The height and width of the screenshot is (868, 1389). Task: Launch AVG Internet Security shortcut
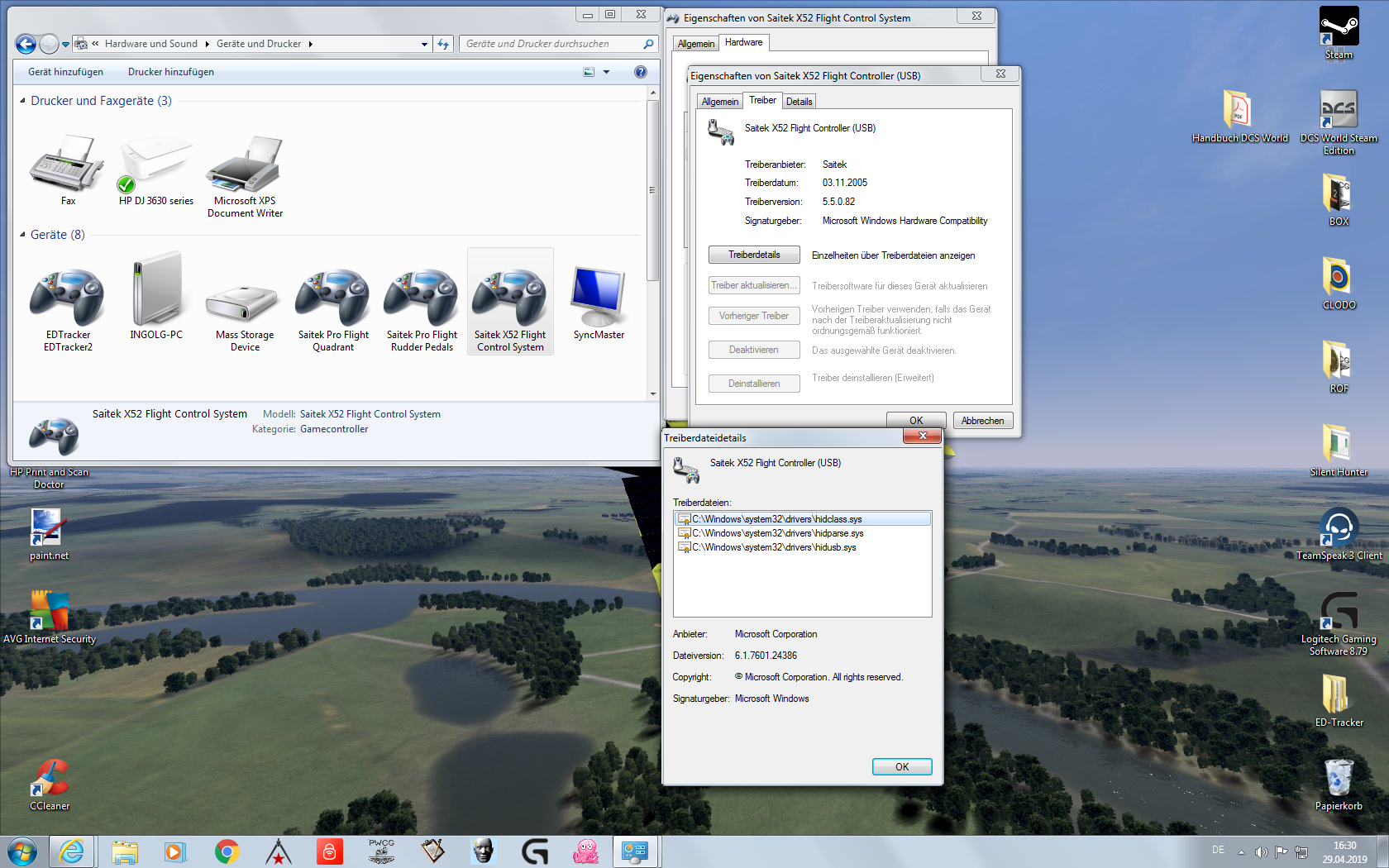50,618
